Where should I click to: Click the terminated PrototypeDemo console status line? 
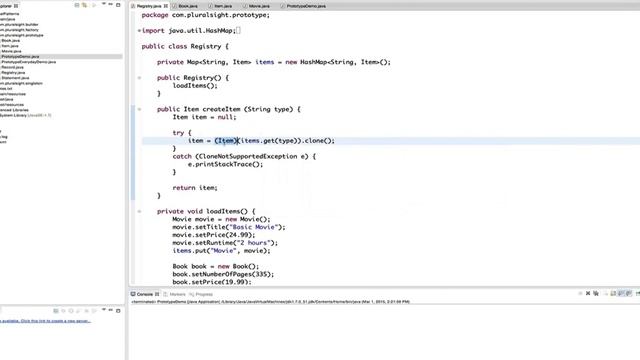coord(270,302)
